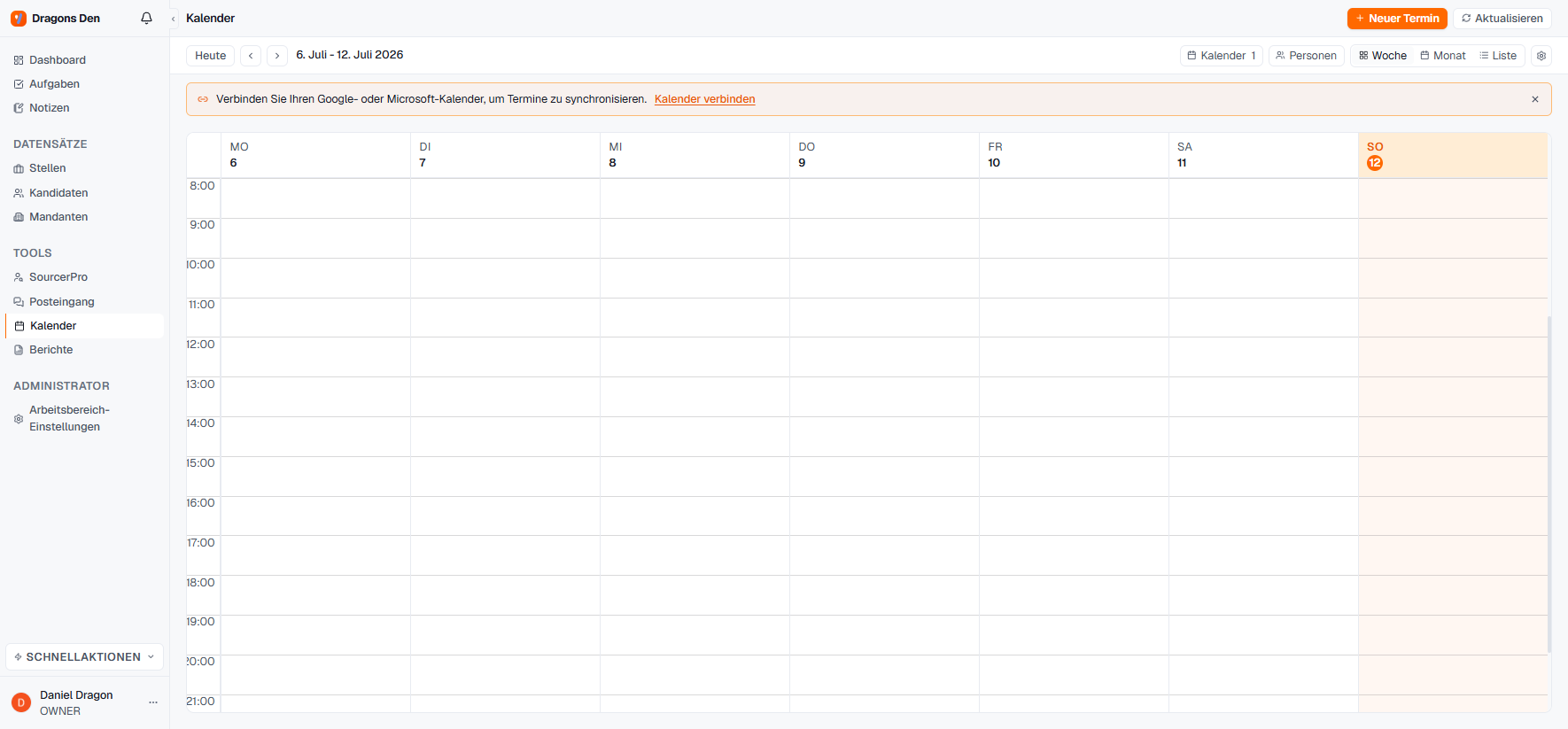Open the SourcerPro tool
The height and width of the screenshot is (729, 1568).
pos(85,277)
